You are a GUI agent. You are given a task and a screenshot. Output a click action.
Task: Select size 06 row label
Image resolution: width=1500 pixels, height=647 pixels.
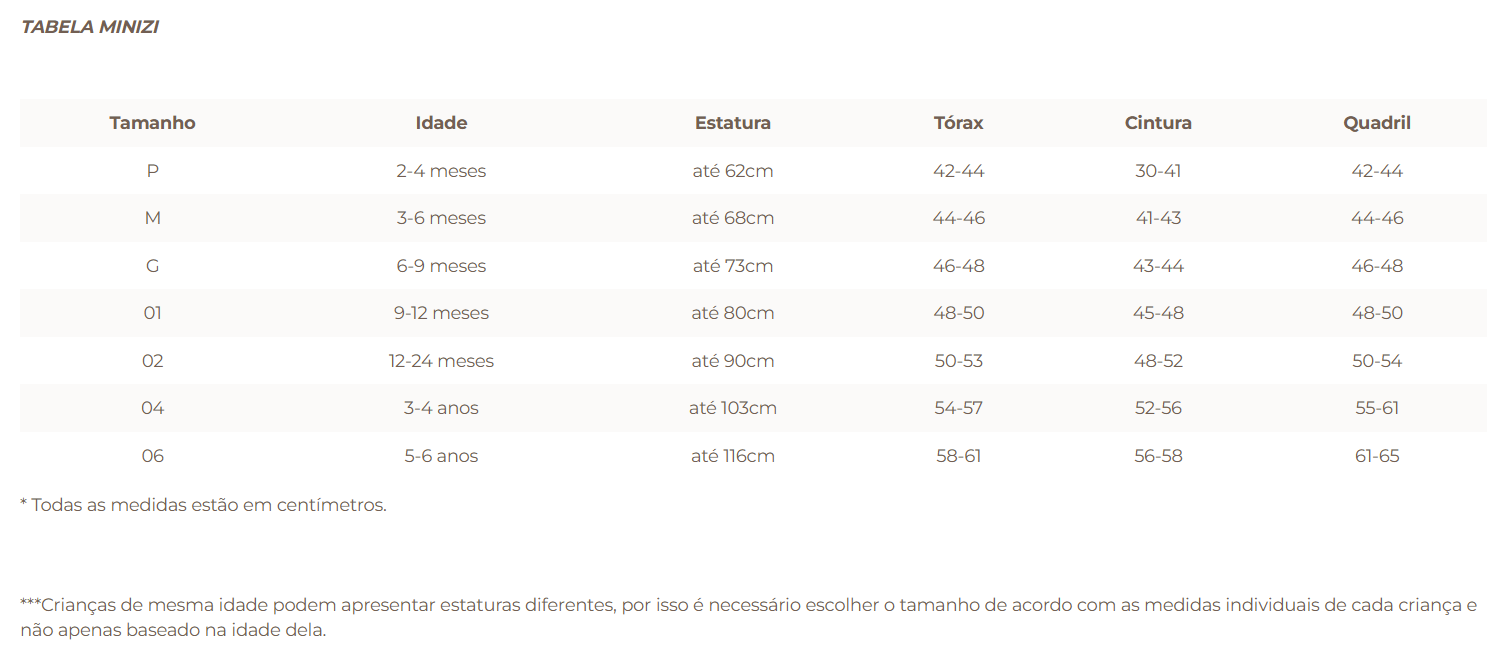(x=153, y=456)
